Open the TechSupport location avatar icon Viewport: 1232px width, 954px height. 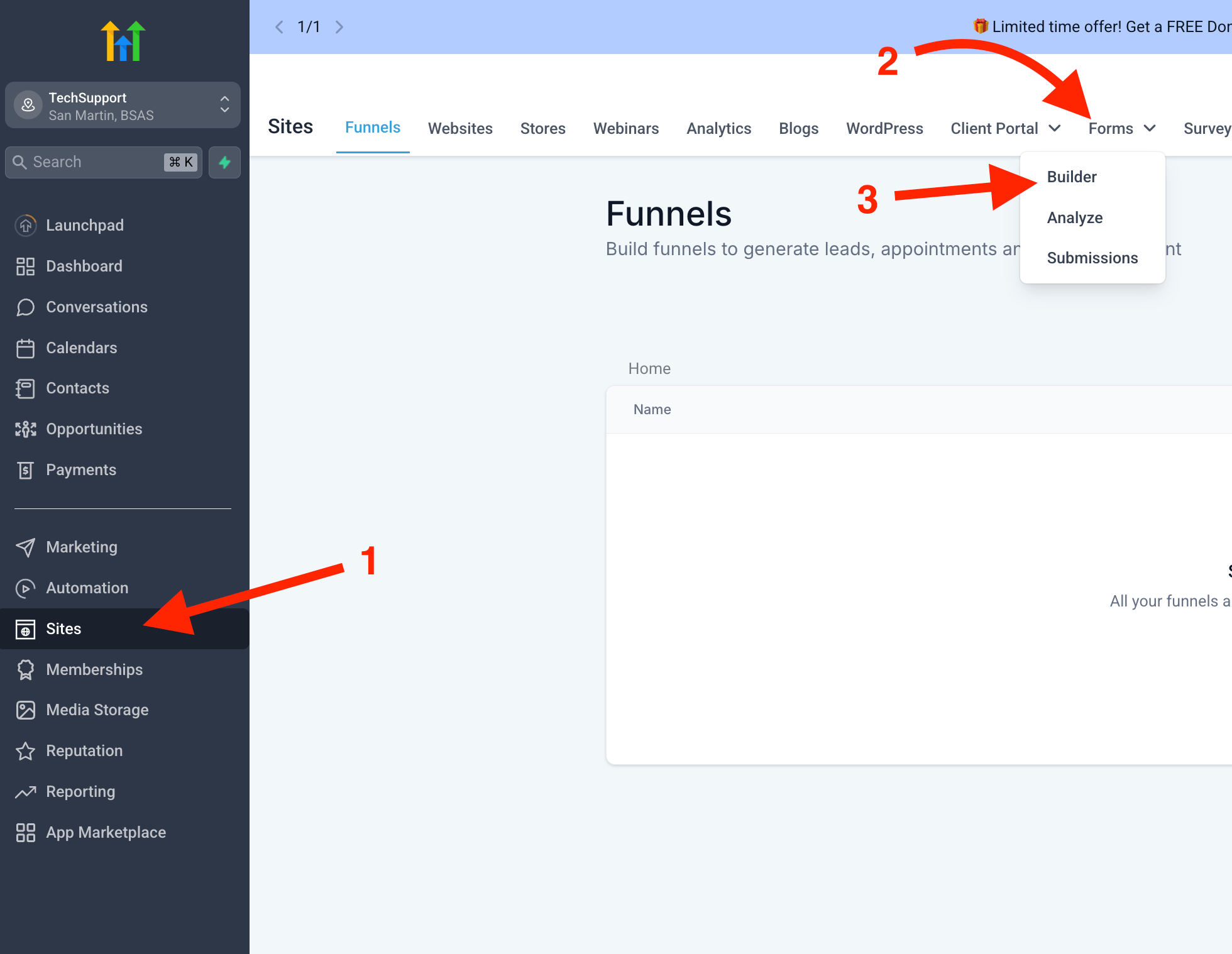pyautogui.click(x=28, y=106)
